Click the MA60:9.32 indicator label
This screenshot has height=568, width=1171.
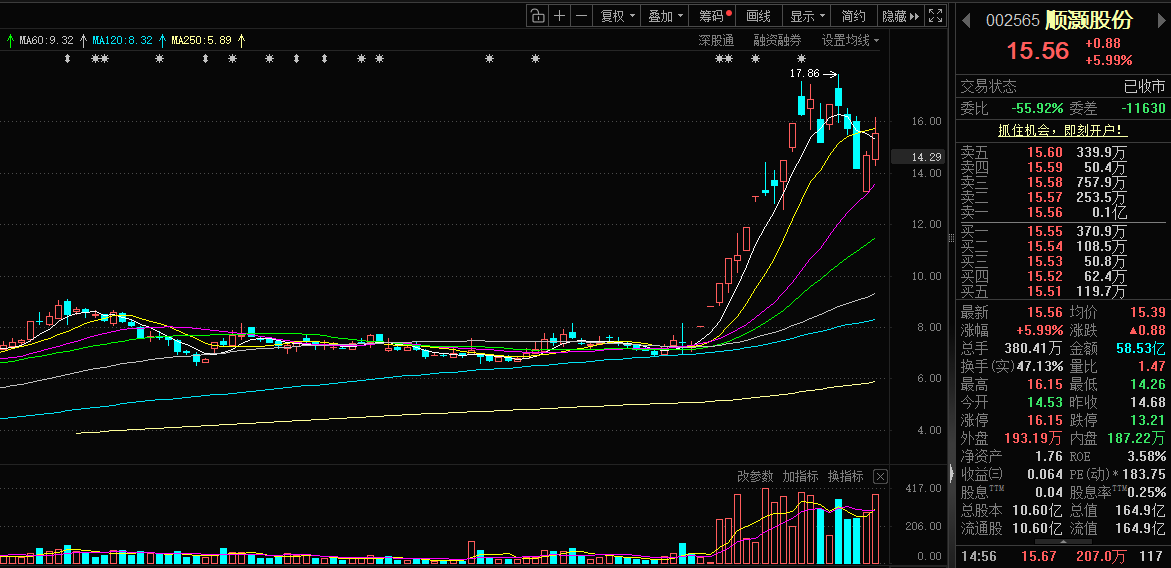[x=45, y=40]
